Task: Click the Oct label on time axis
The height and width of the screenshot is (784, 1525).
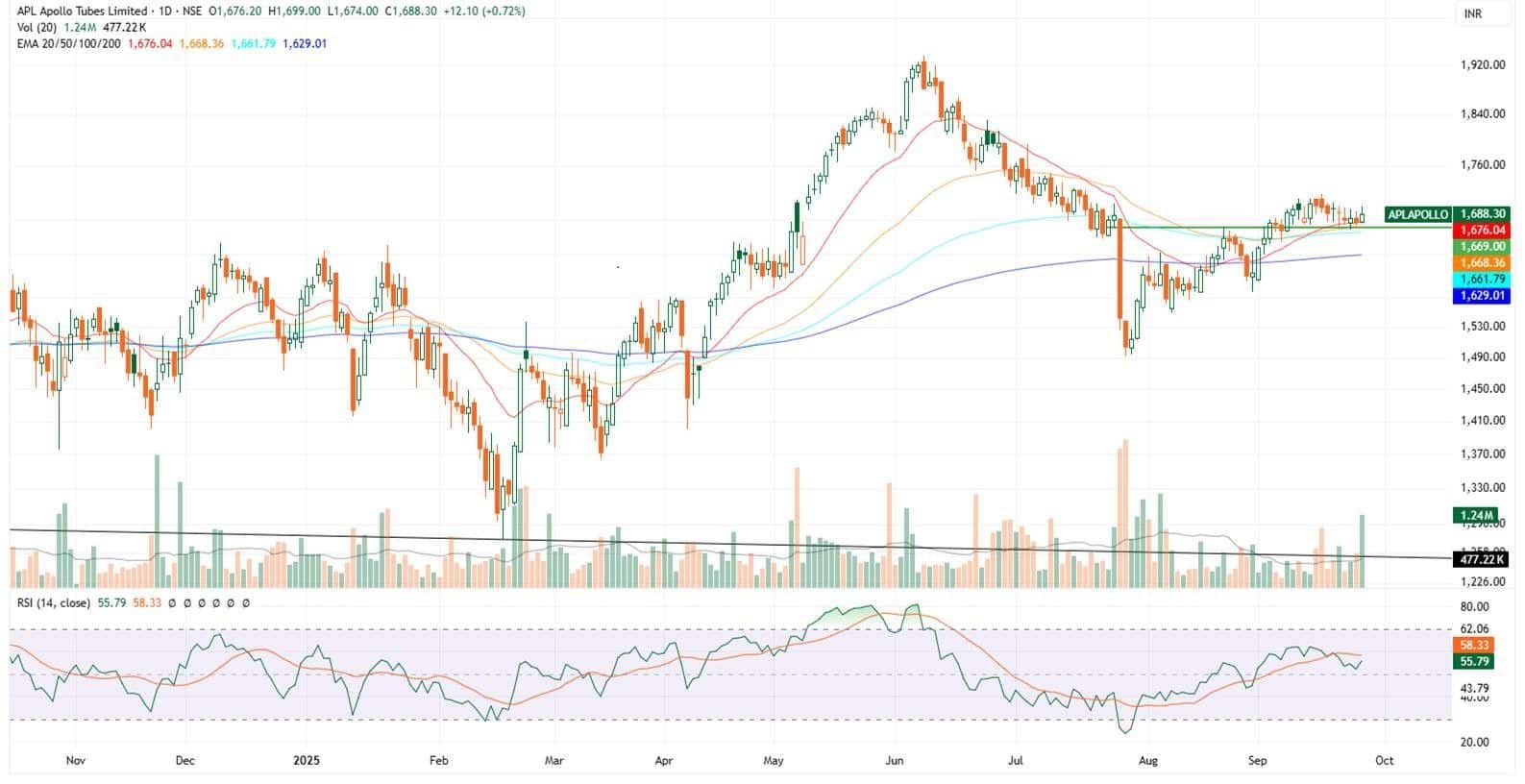Action: 1384,761
